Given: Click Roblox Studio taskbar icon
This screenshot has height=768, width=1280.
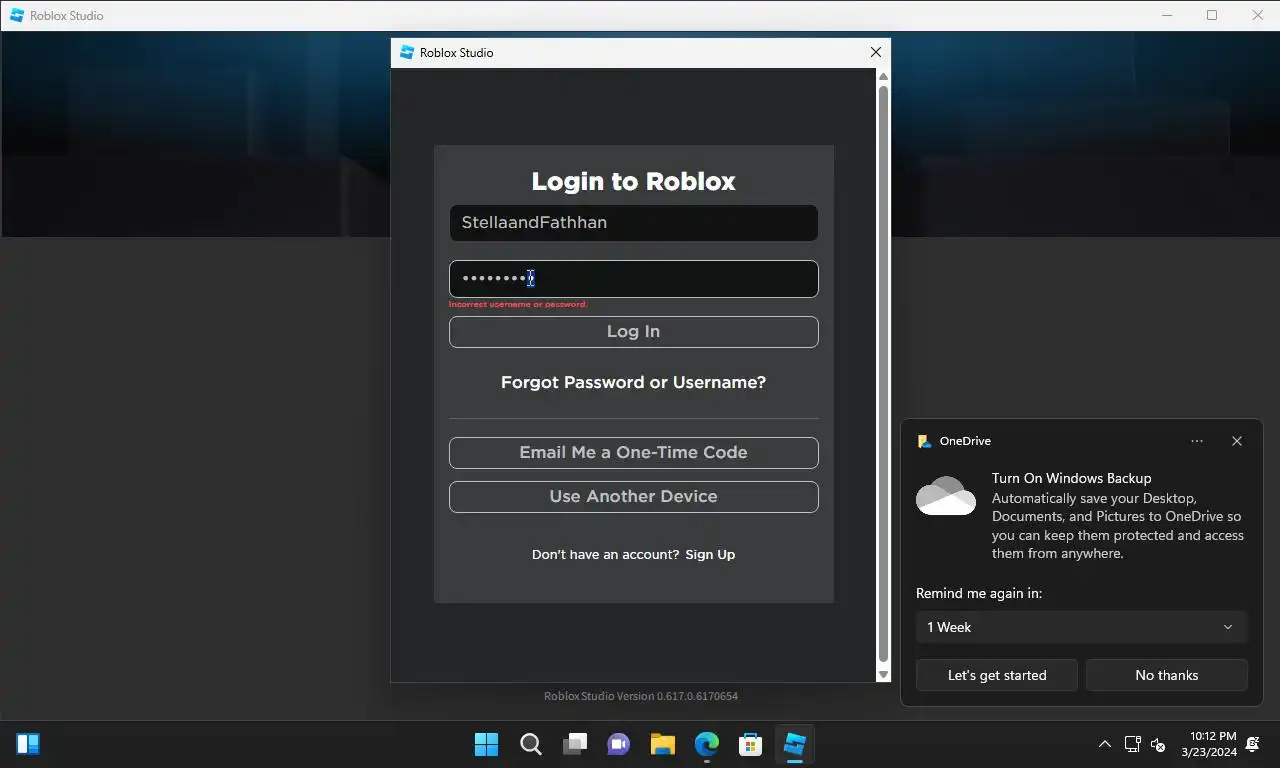Looking at the screenshot, I should click(795, 744).
